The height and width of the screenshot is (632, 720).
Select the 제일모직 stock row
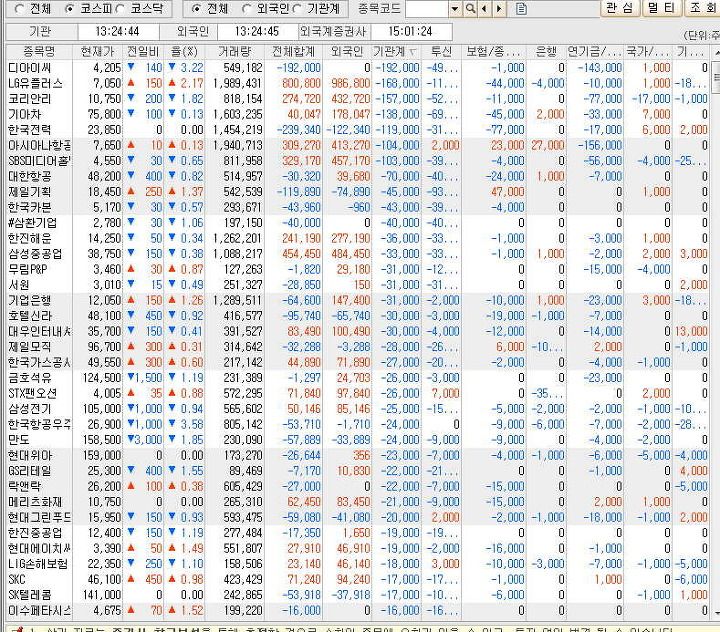coord(358,347)
